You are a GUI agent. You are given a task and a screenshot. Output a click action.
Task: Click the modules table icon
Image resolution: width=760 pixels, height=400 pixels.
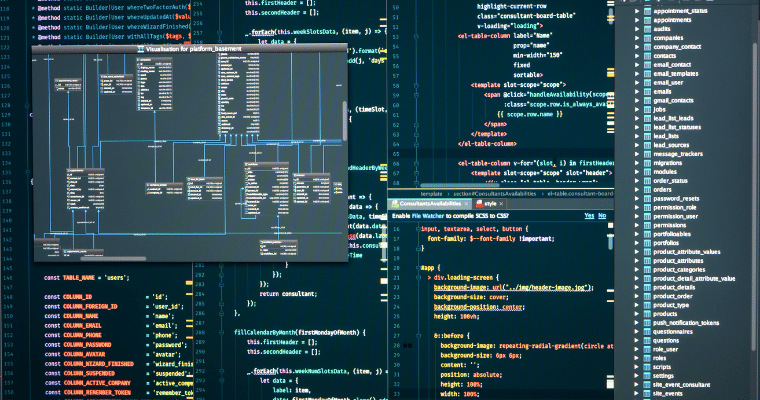(x=647, y=172)
